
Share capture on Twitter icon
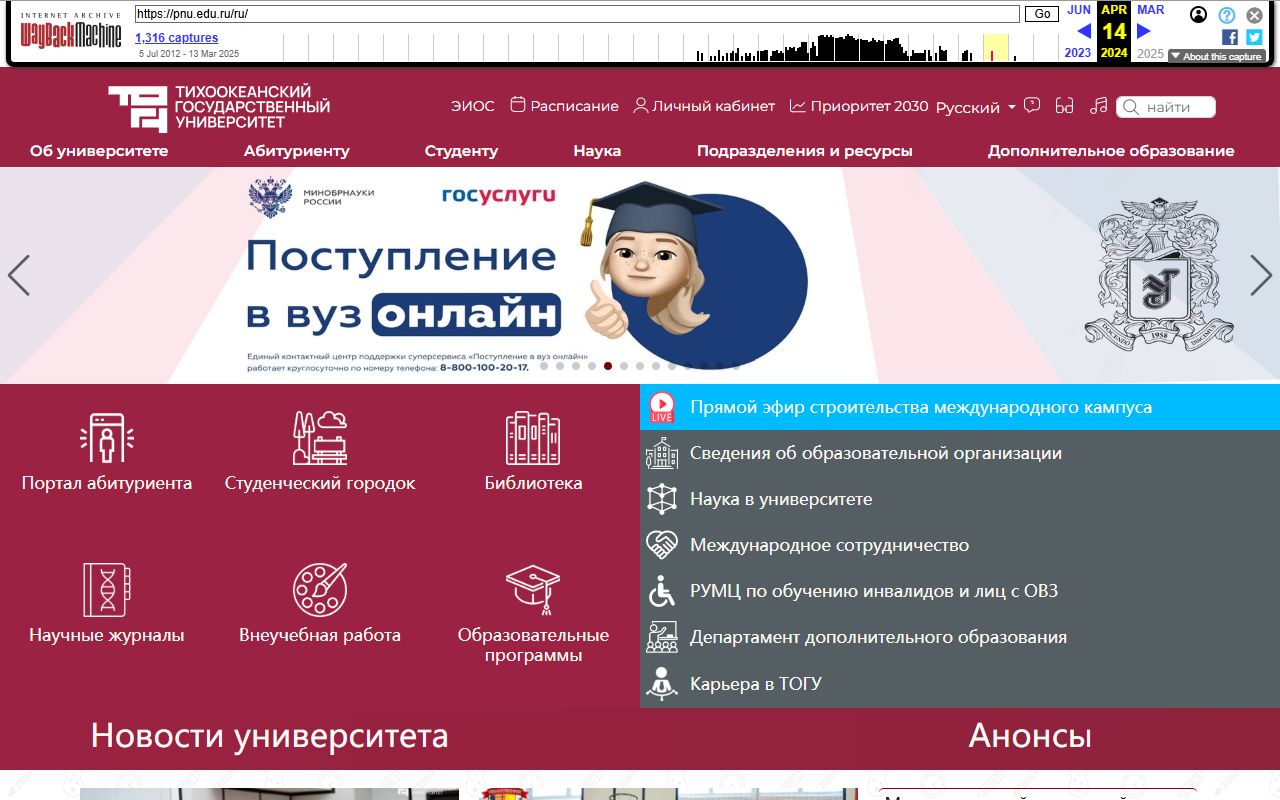1254,37
